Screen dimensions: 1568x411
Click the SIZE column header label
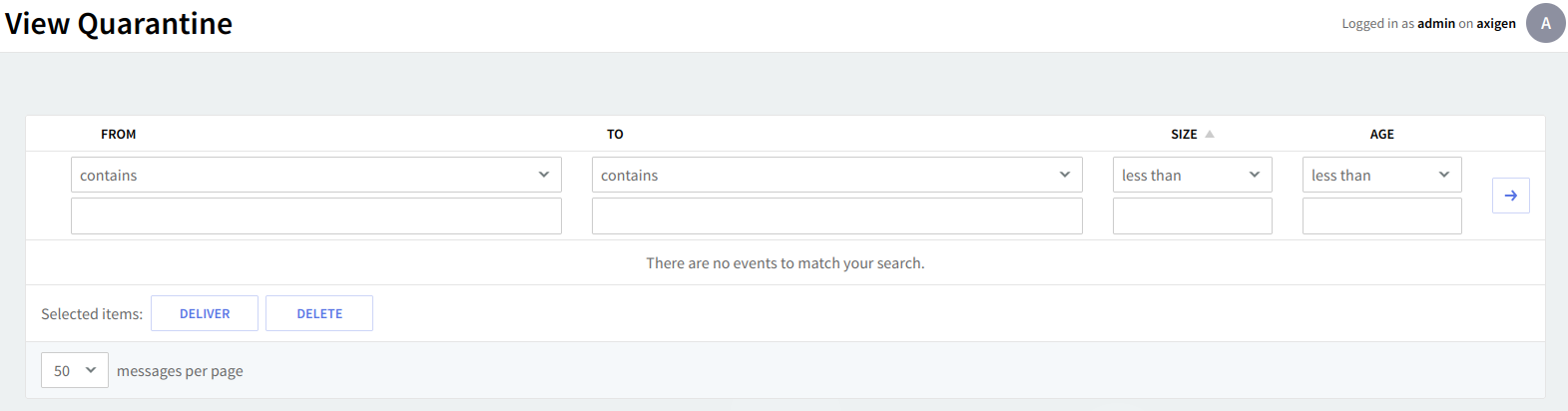pyautogui.click(x=1184, y=134)
